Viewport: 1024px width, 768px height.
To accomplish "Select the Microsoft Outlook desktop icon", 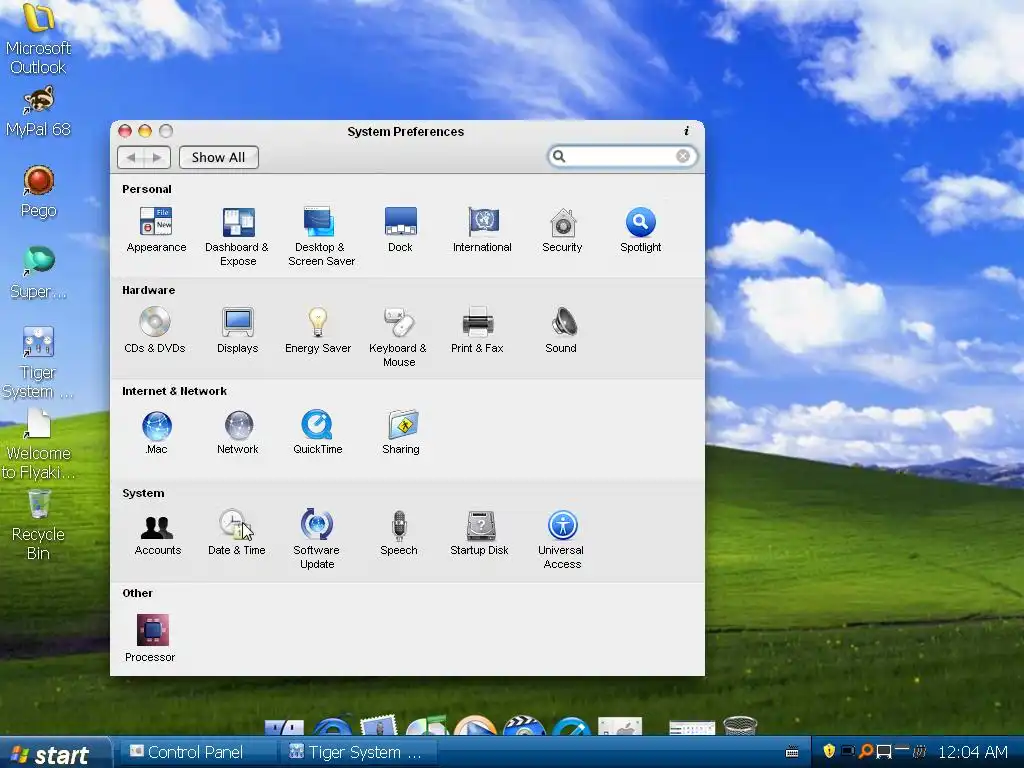I will pos(38,39).
